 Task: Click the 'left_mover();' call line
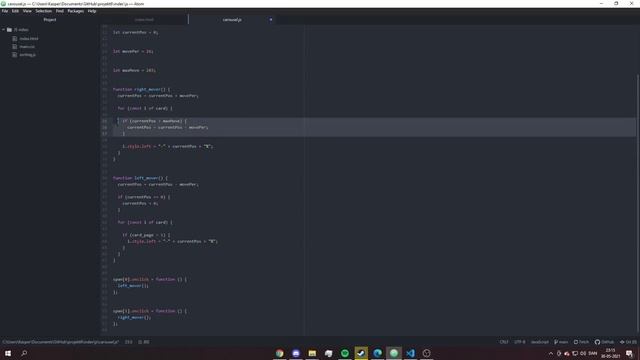point(133,286)
